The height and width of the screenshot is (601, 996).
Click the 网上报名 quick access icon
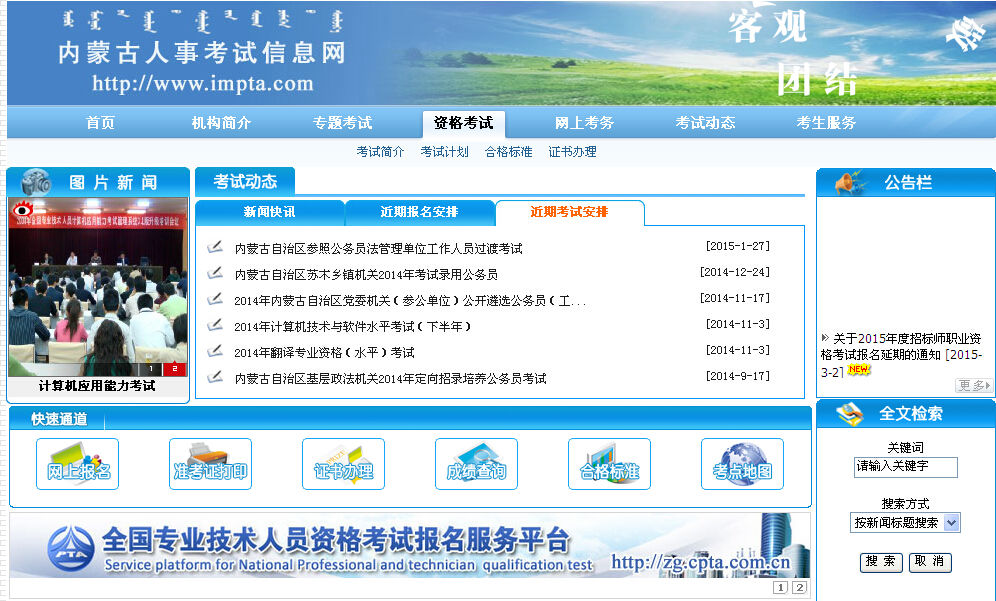77,464
